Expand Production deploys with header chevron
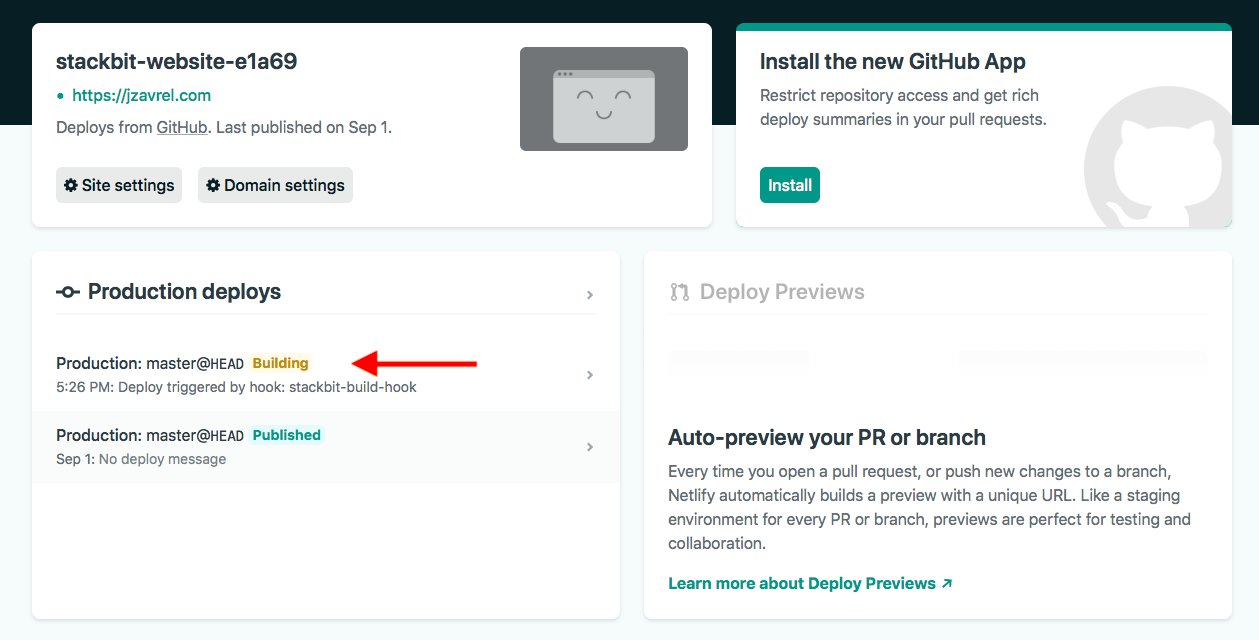This screenshot has width=1259, height=640. [590, 294]
